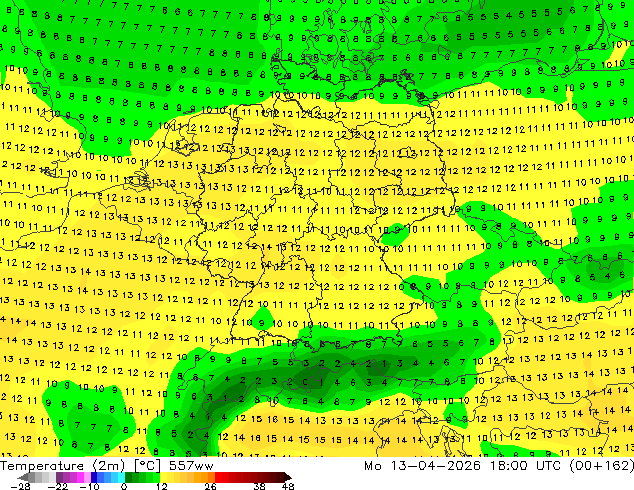Pick the bright red swatch in the legend
This screenshot has height=490, width=634.
point(218,477)
